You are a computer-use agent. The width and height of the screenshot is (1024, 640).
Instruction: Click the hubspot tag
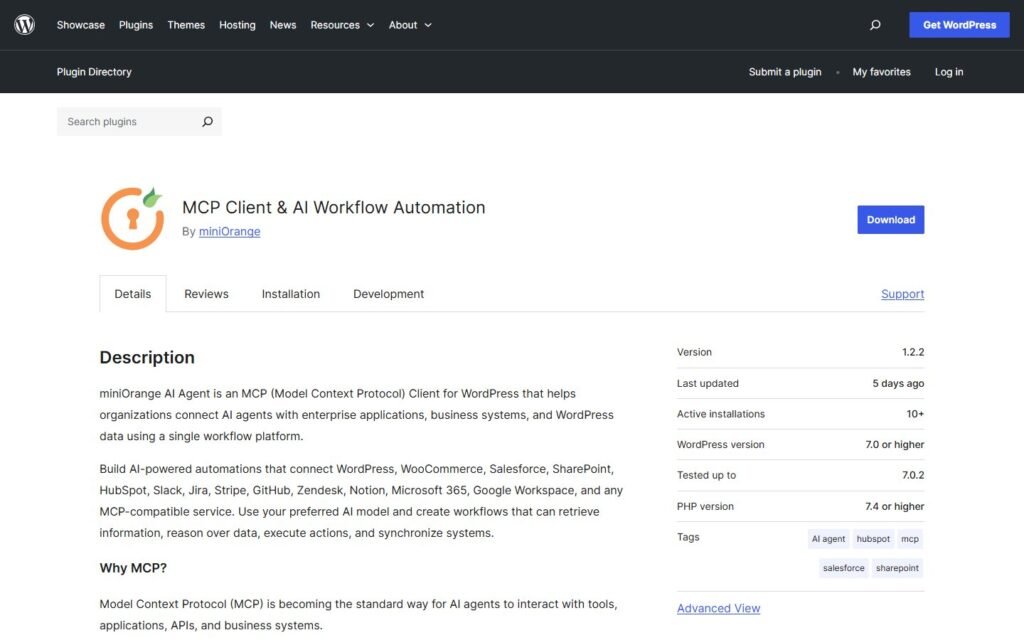[873, 539]
